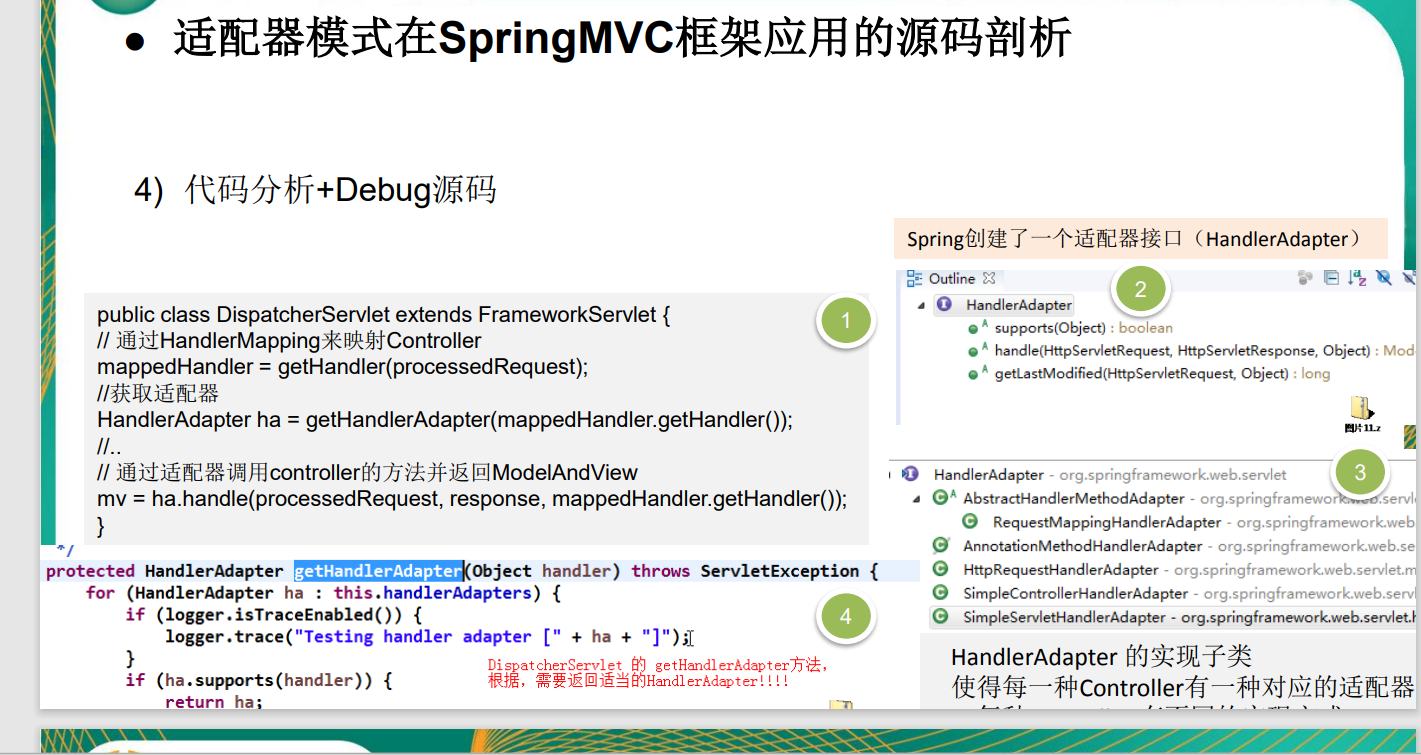The width and height of the screenshot is (1421, 755).
Task: Click the gray Focus on Active Task icon
Action: (x=1305, y=279)
